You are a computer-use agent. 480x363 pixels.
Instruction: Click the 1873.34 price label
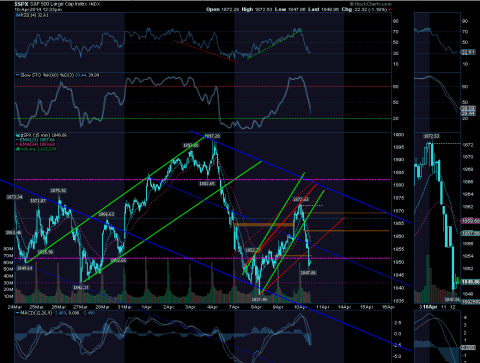14,197
